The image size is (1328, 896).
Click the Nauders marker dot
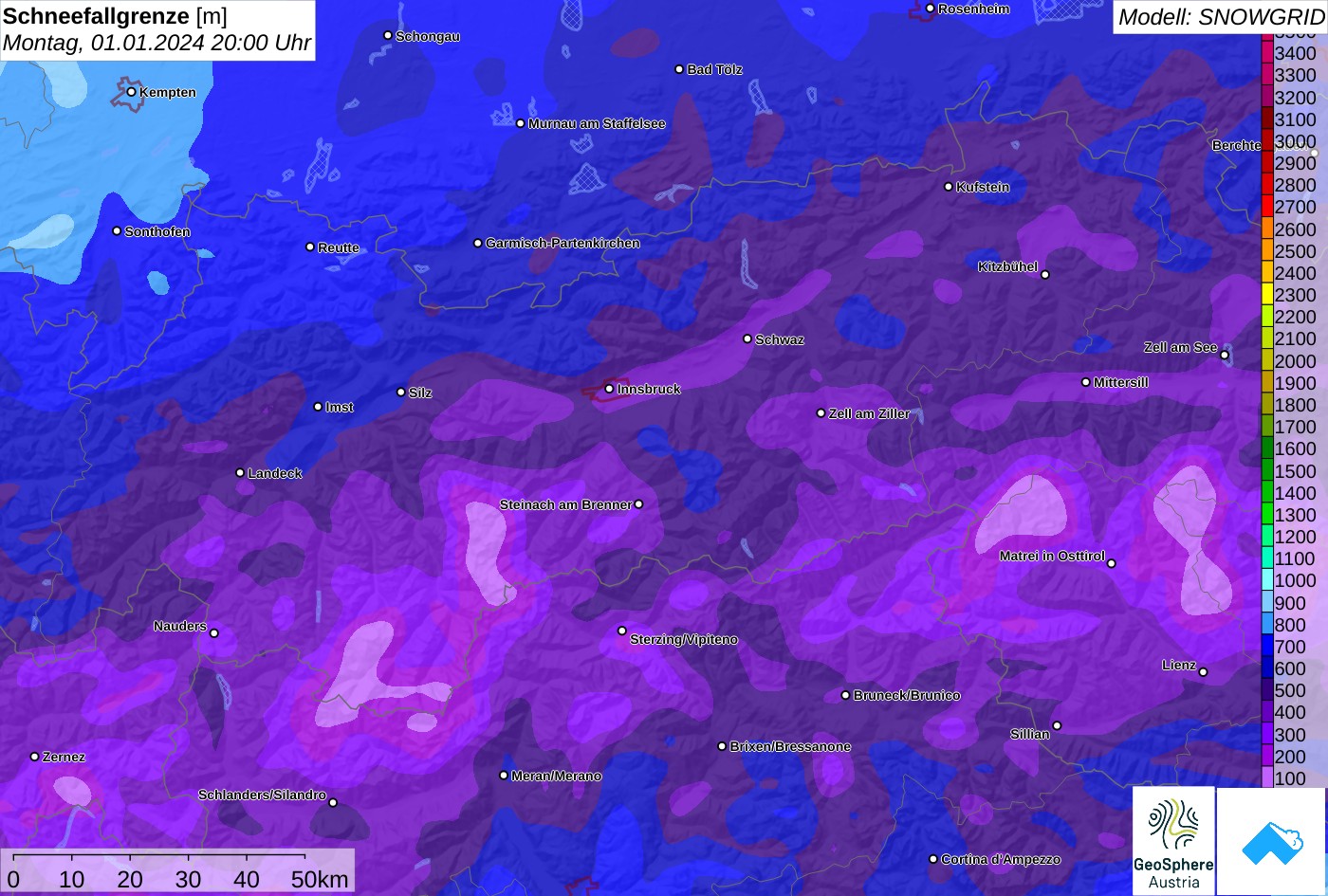tap(213, 633)
